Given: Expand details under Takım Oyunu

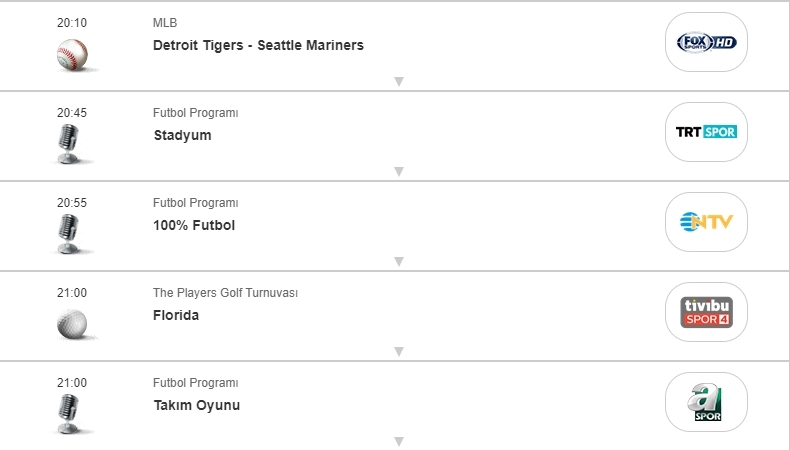Looking at the screenshot, I should [398, 441].
